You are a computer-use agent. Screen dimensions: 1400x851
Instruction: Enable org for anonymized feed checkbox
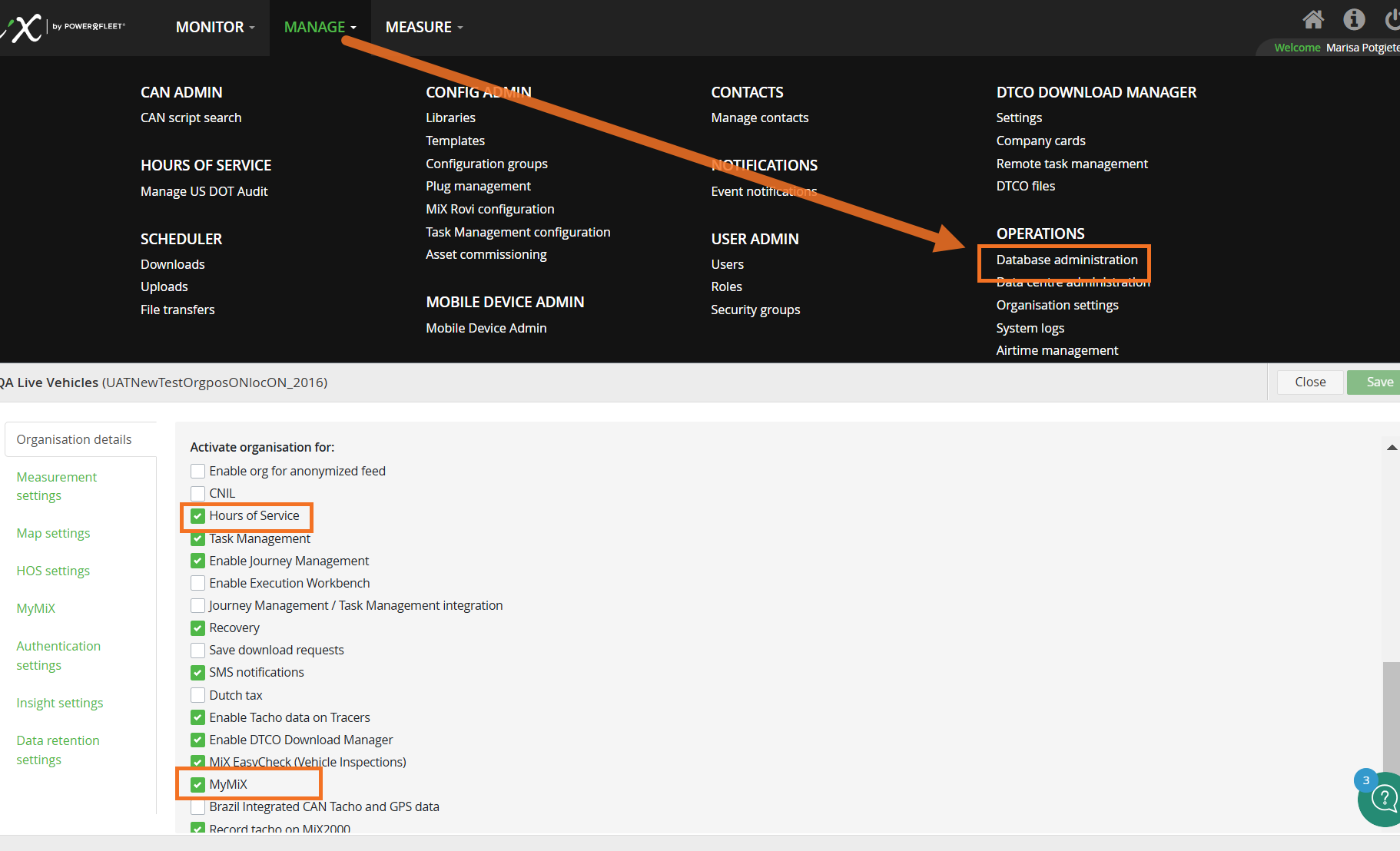point(197,471)
